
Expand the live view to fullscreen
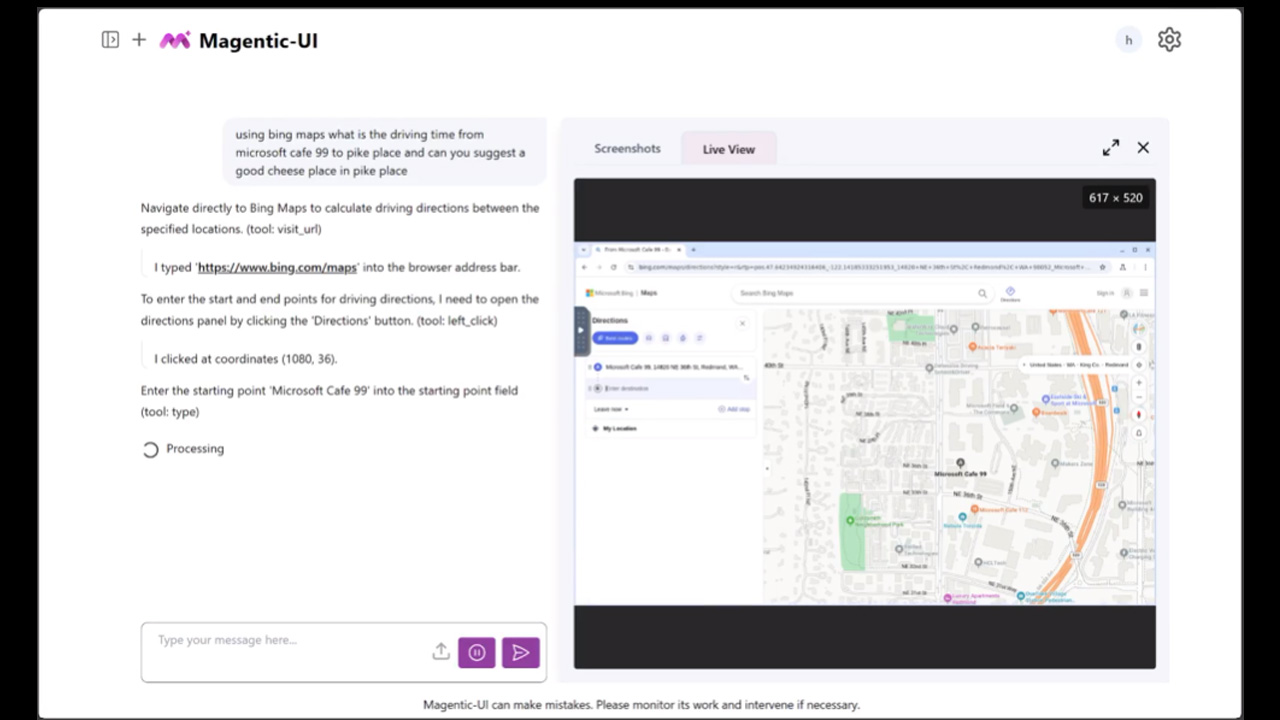coord(1111,148)
